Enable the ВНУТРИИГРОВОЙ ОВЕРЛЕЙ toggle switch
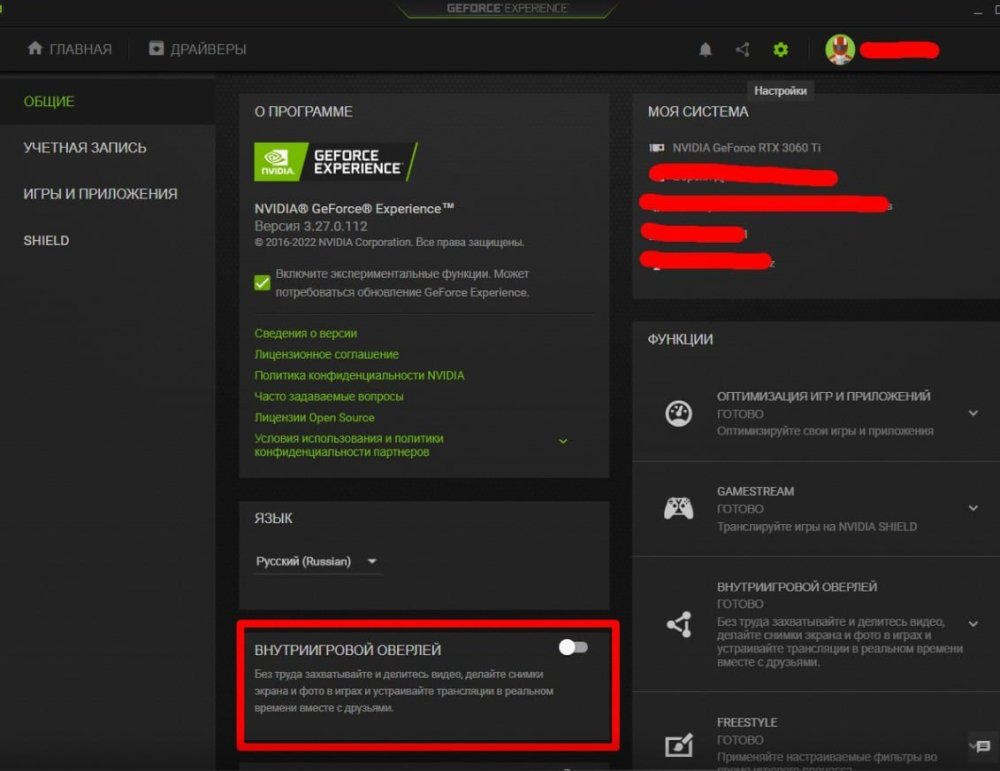This screenshot has width=1000, height=771. click(x=573, y=647)
